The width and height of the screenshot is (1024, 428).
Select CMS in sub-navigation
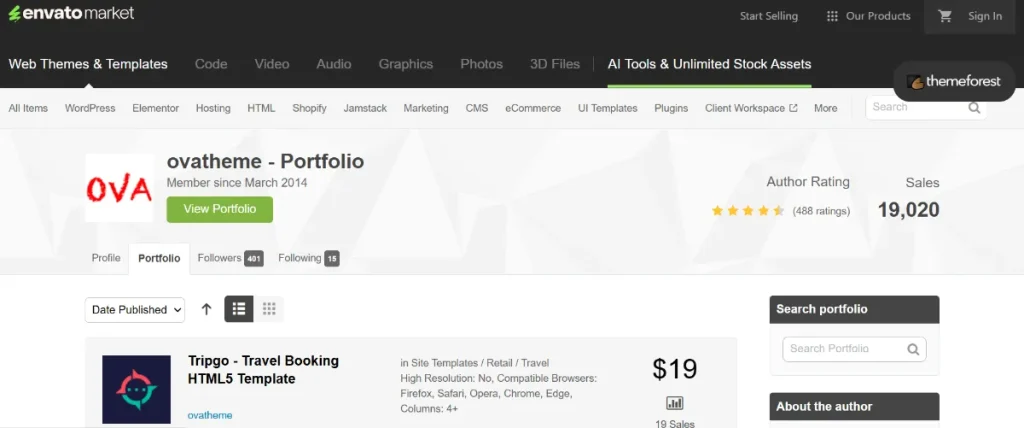pos(477,108)
